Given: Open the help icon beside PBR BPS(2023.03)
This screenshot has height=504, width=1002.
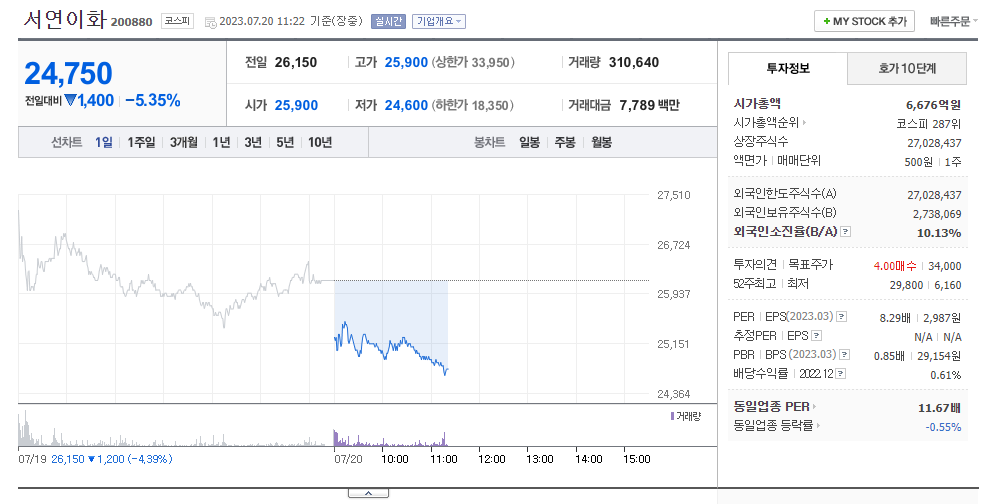Looking at the screenshot, I should (x=845, y=355).
